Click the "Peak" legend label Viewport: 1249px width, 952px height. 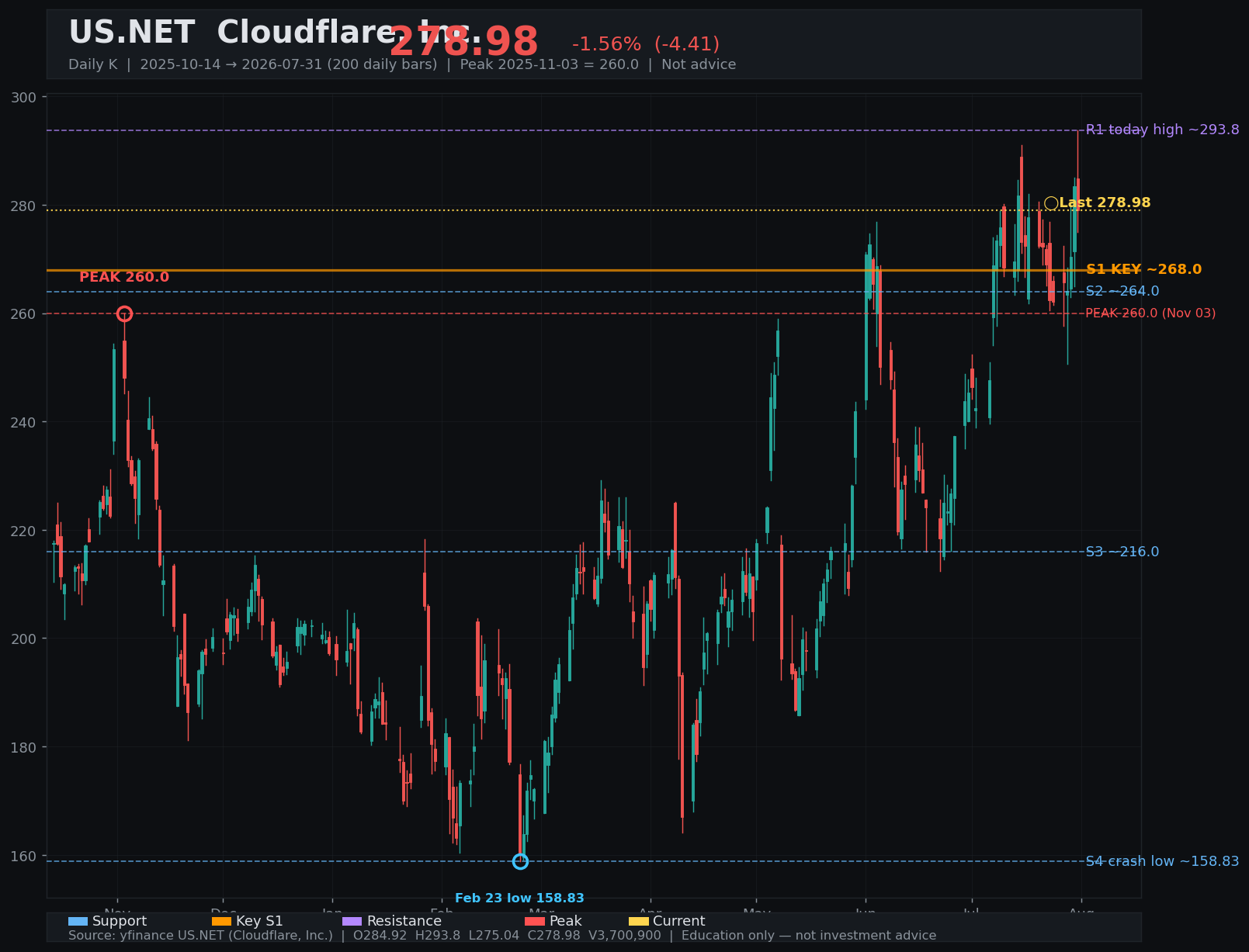pos(566,922)
